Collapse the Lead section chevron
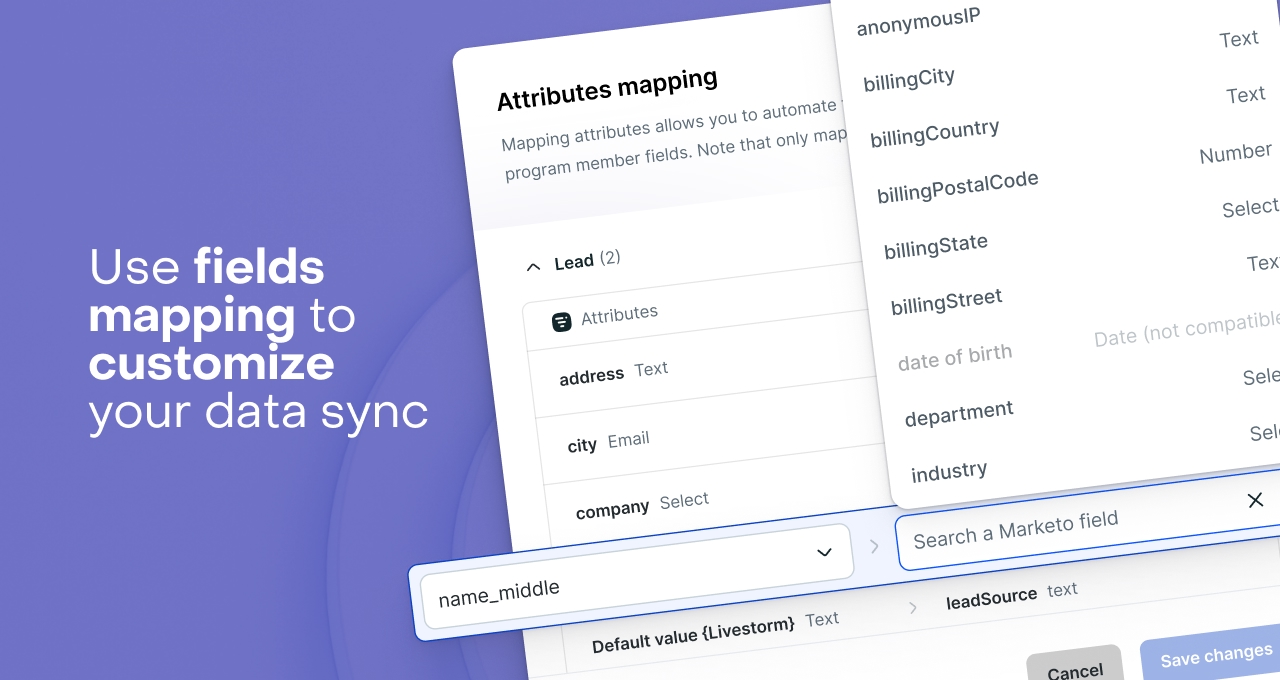 pos(533,267)
